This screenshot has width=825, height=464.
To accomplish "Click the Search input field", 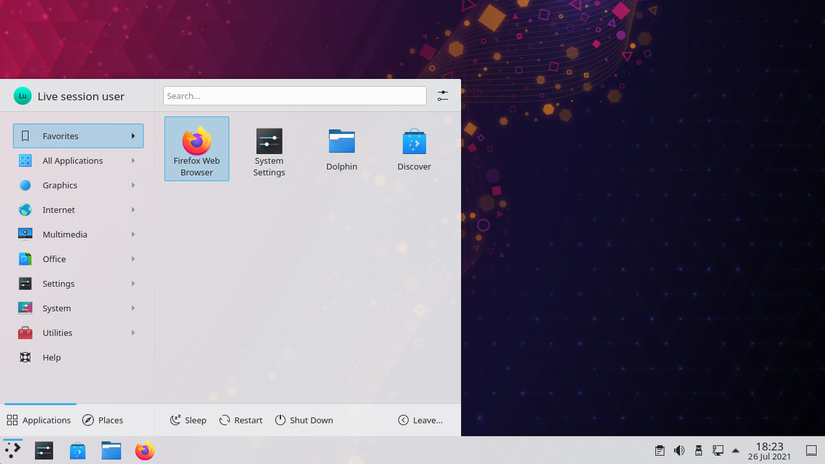I will [x=295, y=96].
